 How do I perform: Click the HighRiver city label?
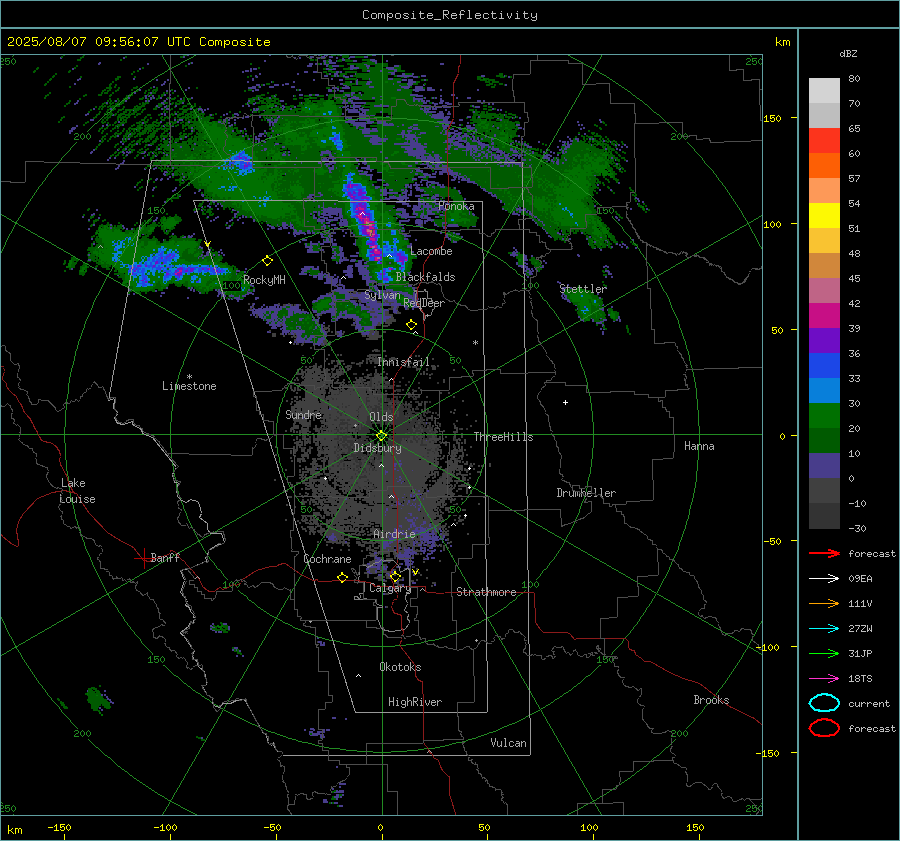click(414, 702)
